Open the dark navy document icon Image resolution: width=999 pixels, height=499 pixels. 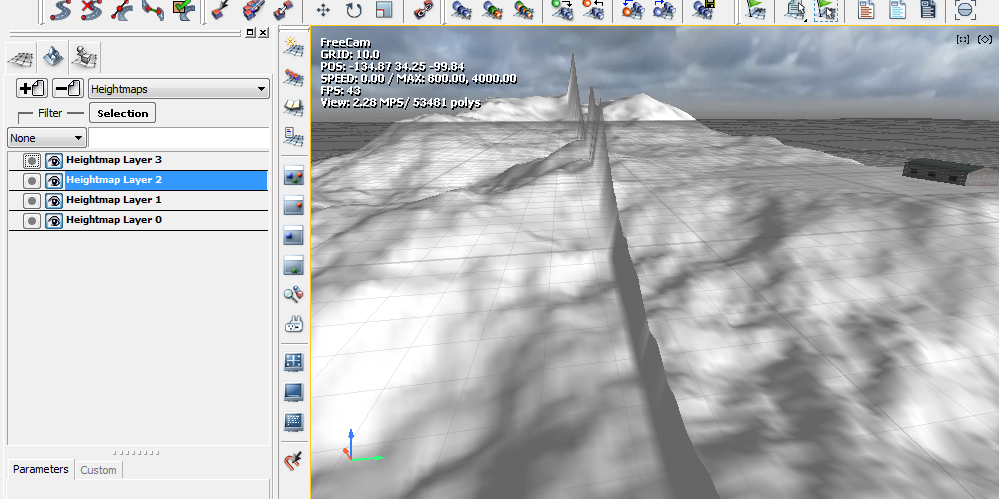[x=928, y=10]
